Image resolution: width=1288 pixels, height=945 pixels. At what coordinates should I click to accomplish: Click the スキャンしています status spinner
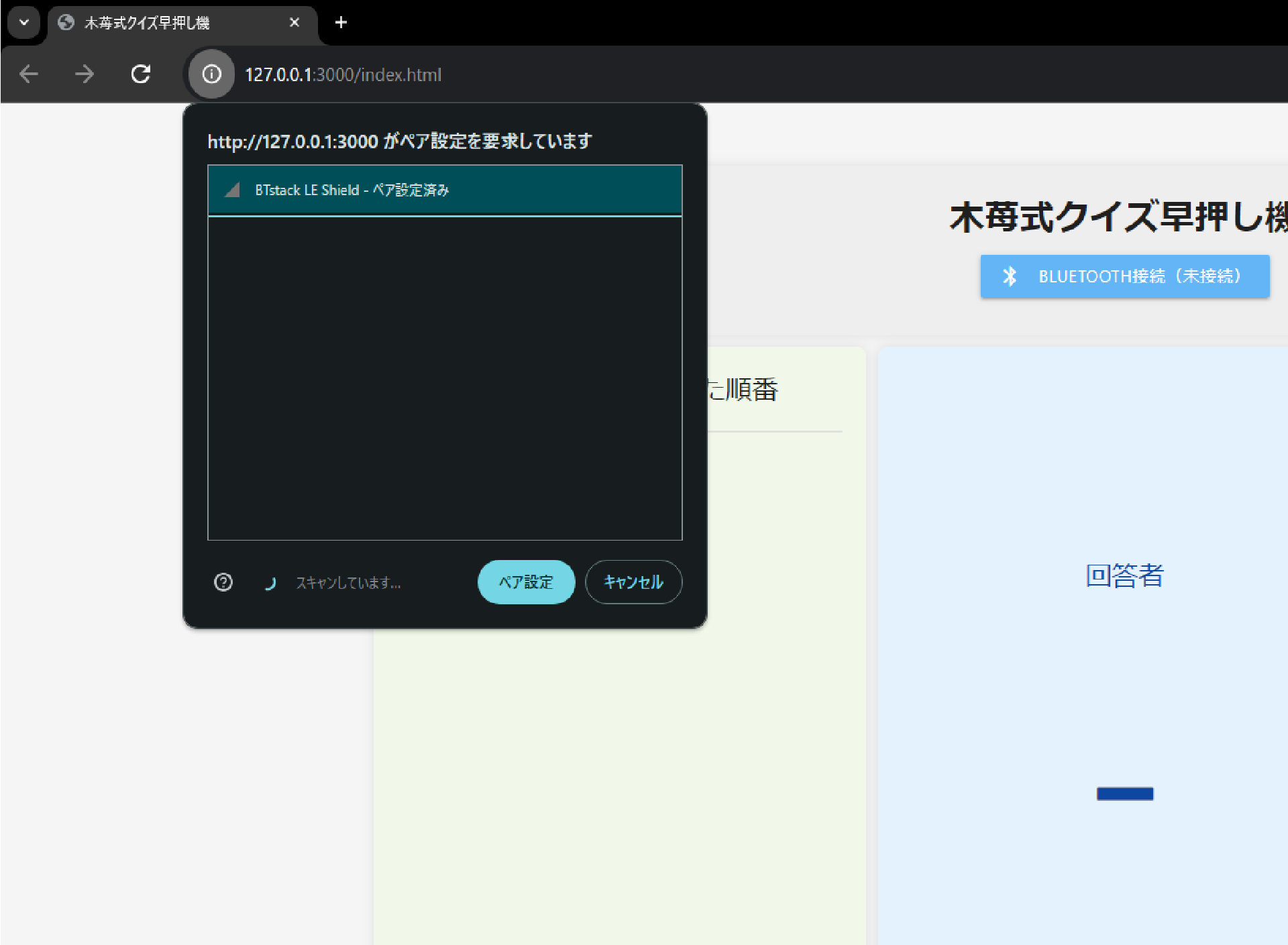pos(270,583)
